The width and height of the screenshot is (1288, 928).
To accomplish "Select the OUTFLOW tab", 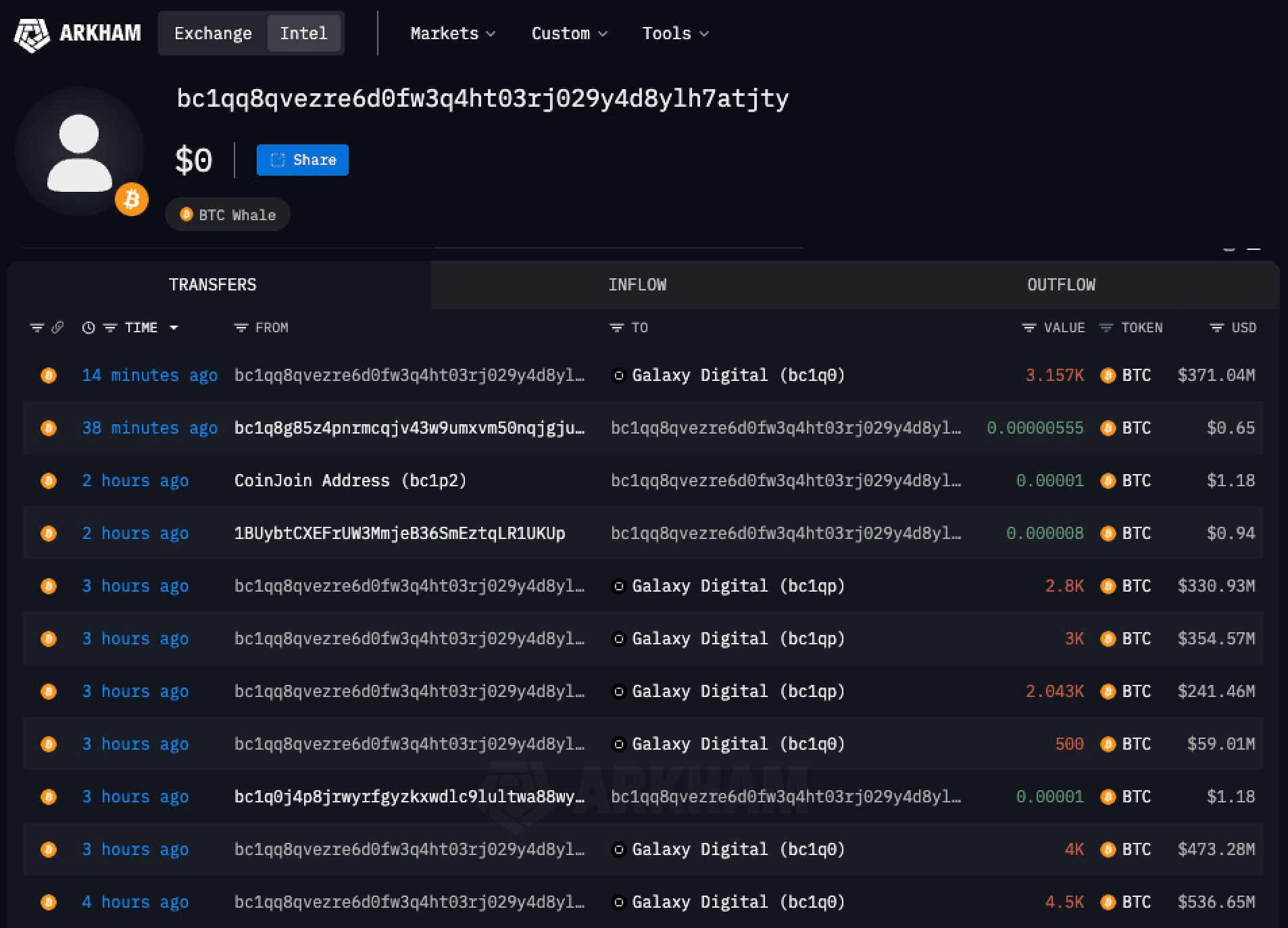I will point(1061,285).
